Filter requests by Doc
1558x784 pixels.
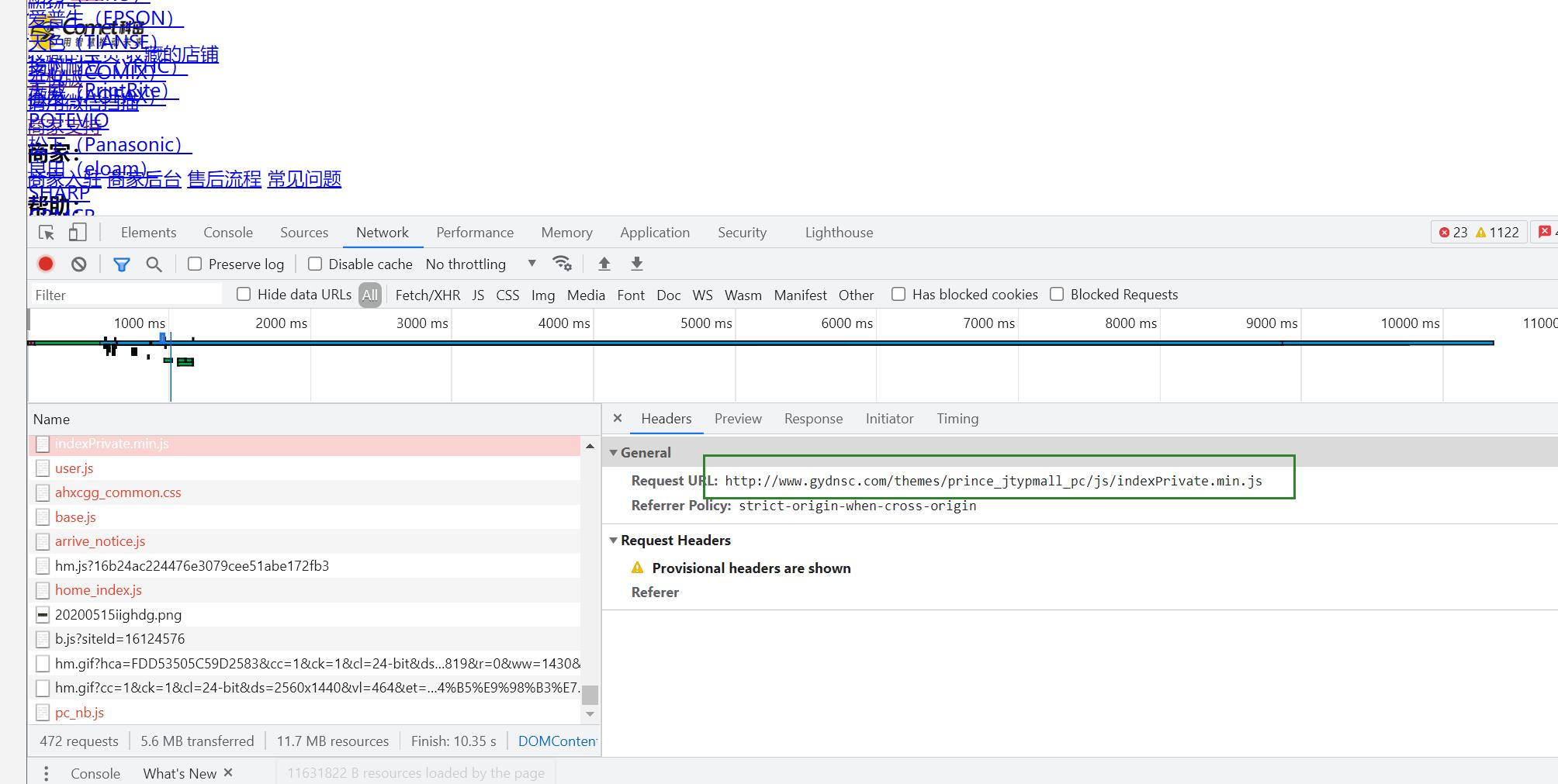click(x=668, y=295)
